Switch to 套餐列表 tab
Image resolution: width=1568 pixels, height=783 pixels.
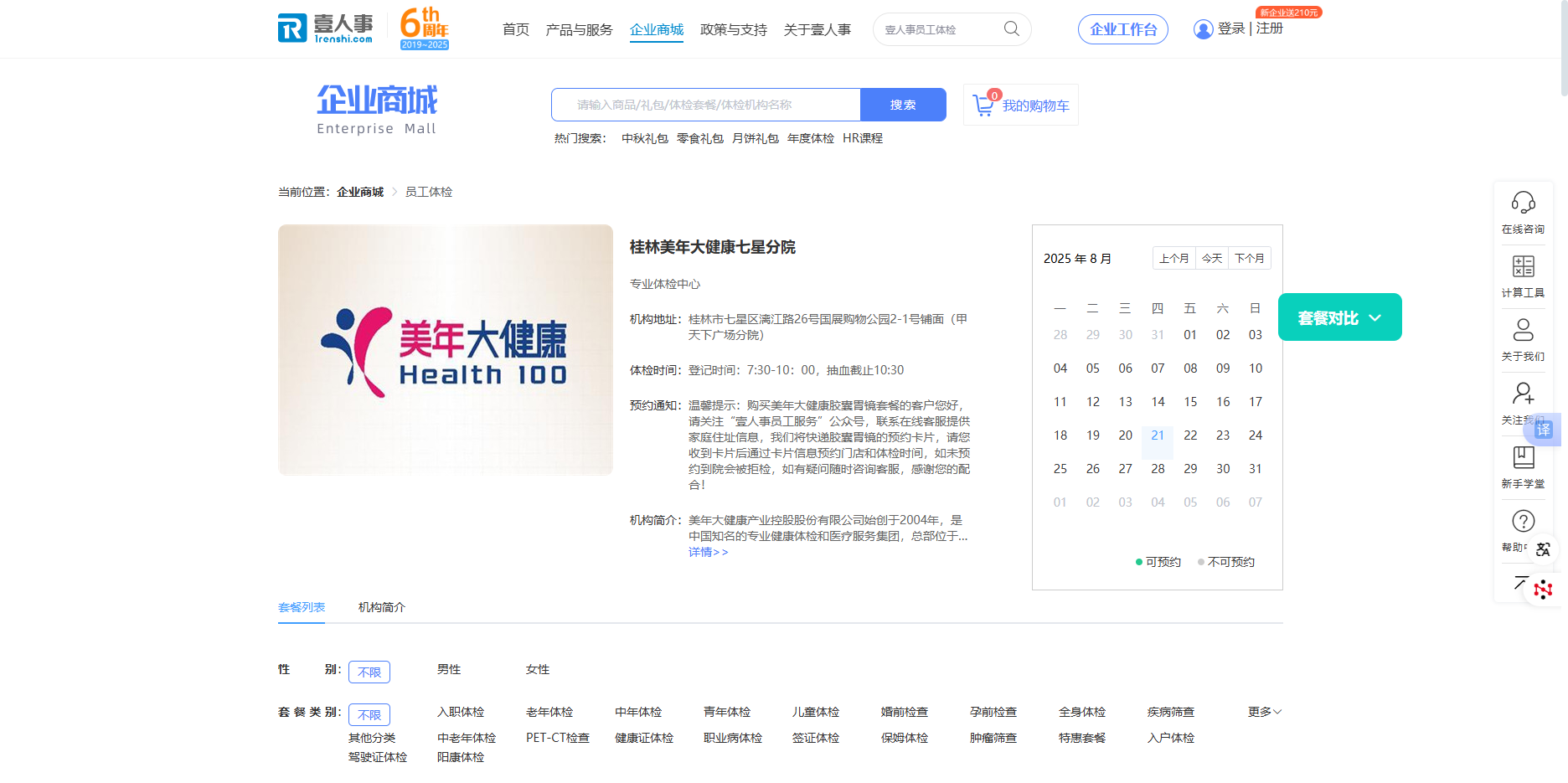coord(302,607)
